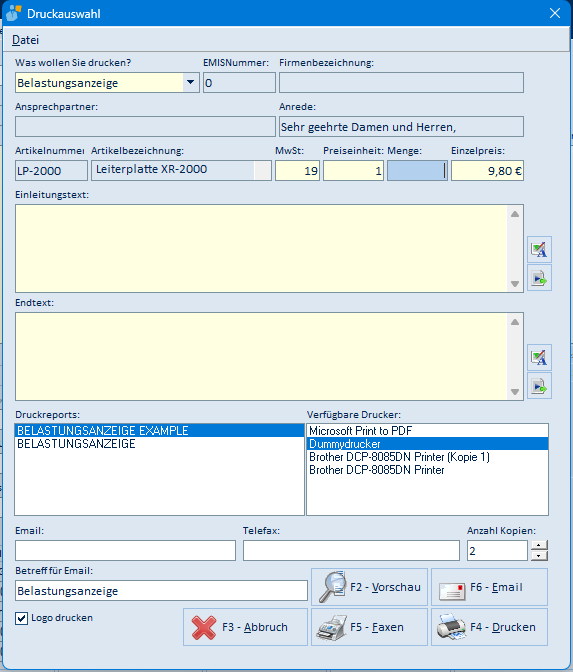Click the F4 - Drucken printer button
Screen dimensions: 573x672
click(489, 627)
